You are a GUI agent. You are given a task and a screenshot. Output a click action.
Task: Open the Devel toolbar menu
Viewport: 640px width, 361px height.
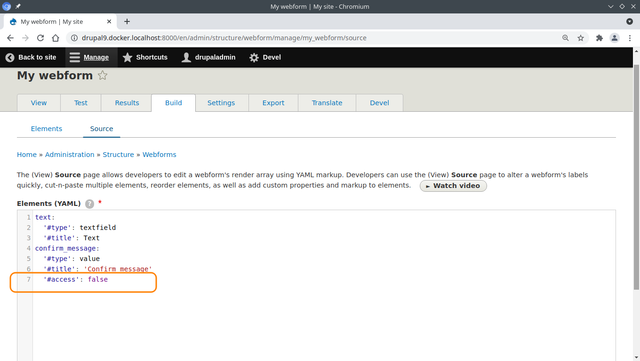[265, 58]
